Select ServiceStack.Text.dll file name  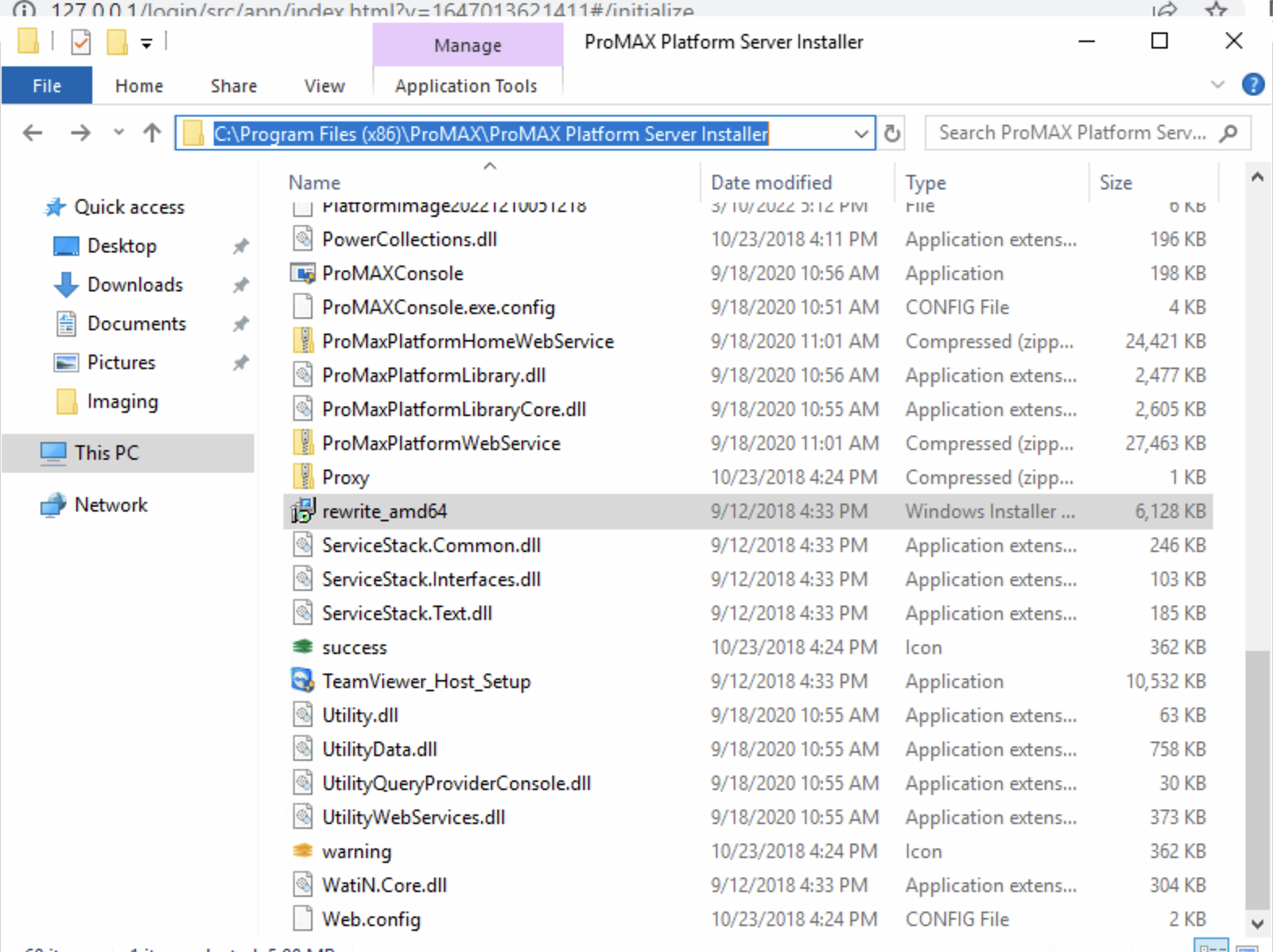(407, 614)
